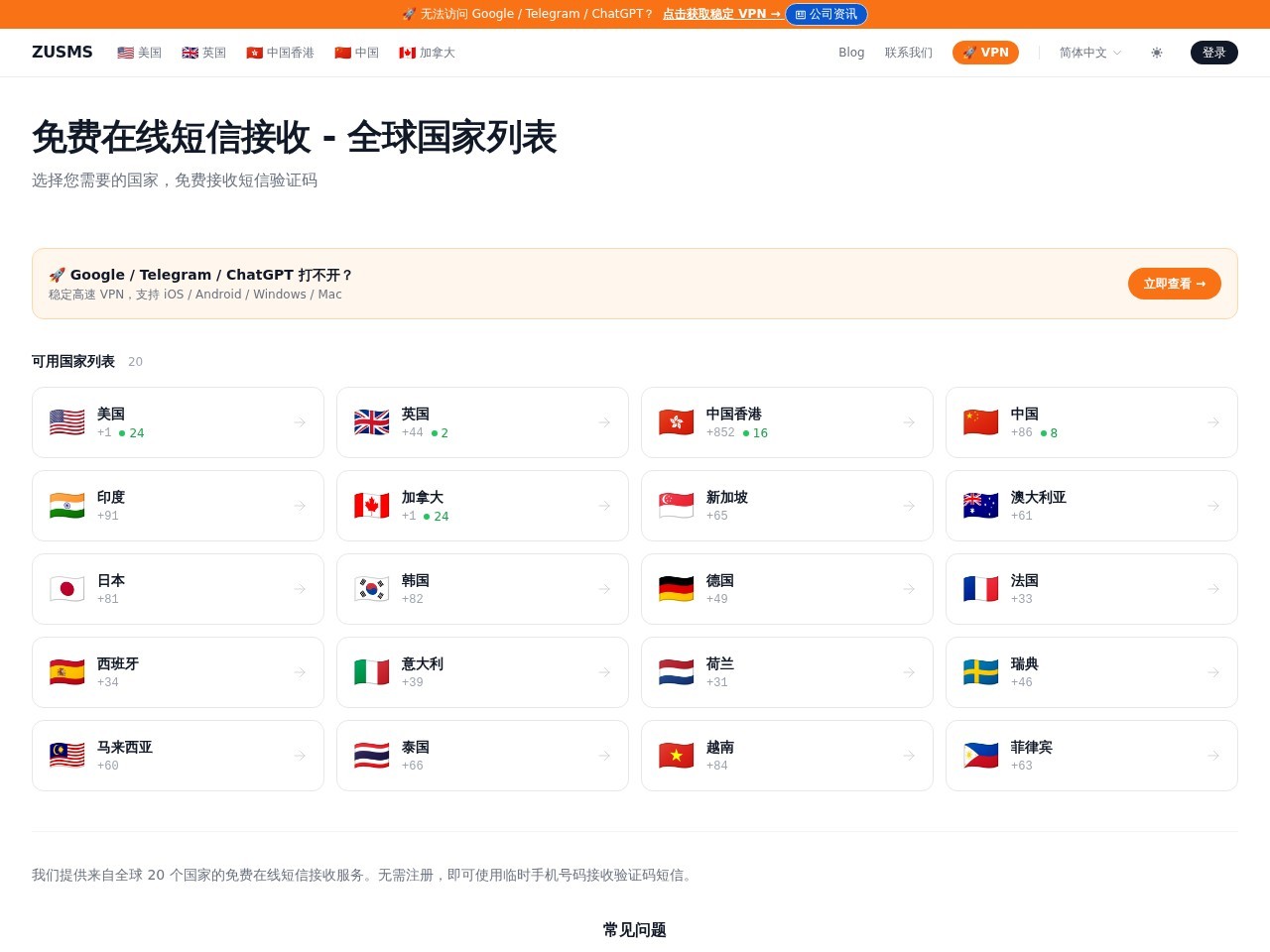
Task: Click the Japan flag in 日本 card
Action: pos(67,589)
